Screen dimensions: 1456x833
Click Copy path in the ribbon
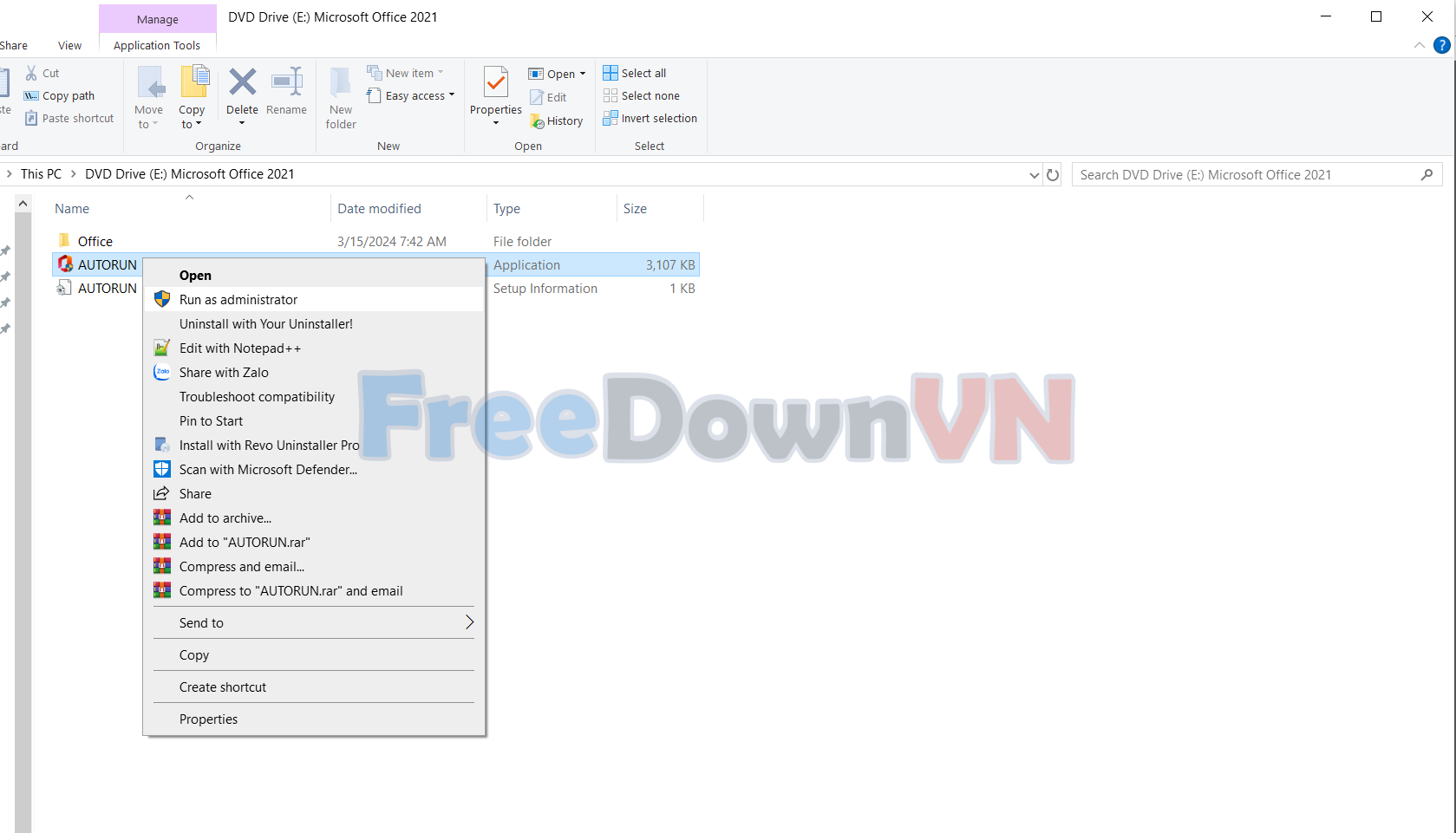pyautogui.click(x=68, y=96)
